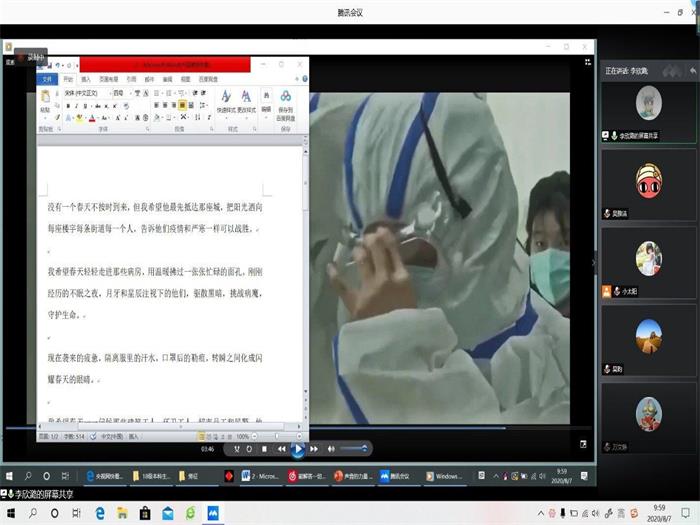Expand the Paragraph group dialog launcher
This screenshot has height=525, width=700.
[x=212, y=129]
